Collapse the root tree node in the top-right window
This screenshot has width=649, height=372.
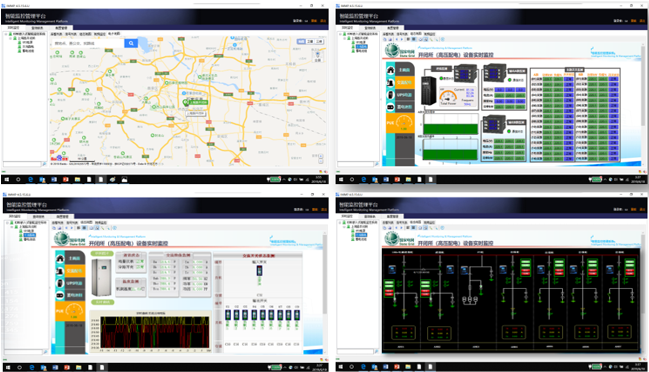(x=341, y=34)
